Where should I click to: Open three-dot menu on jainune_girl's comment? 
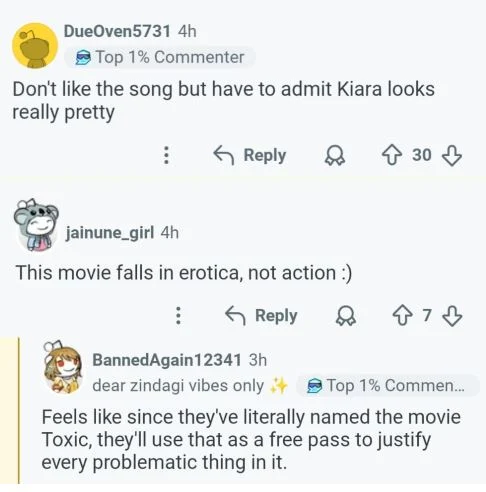(x=178, y=315)
